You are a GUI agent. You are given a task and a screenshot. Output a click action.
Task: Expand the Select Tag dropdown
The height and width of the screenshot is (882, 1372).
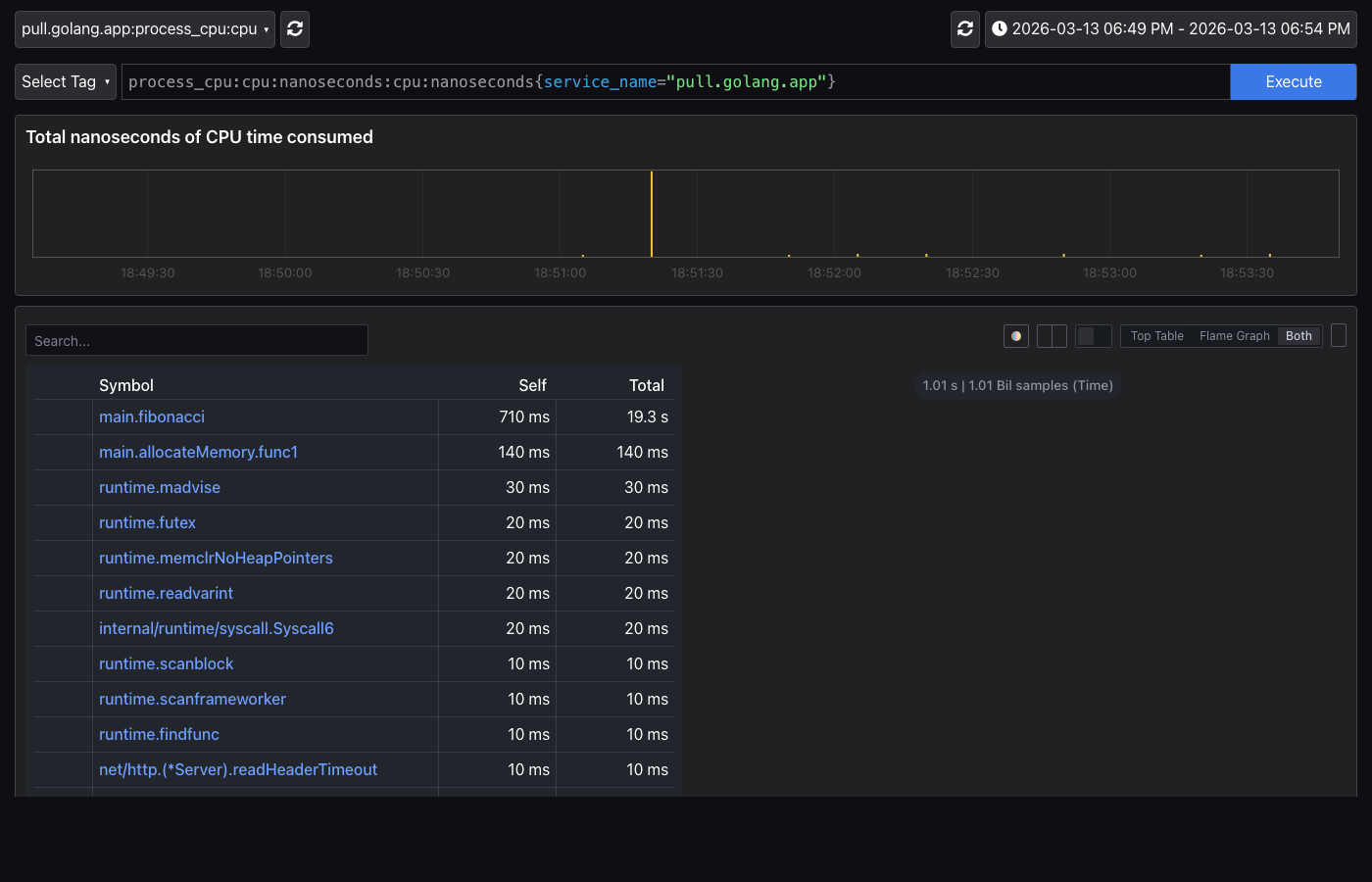66,82
